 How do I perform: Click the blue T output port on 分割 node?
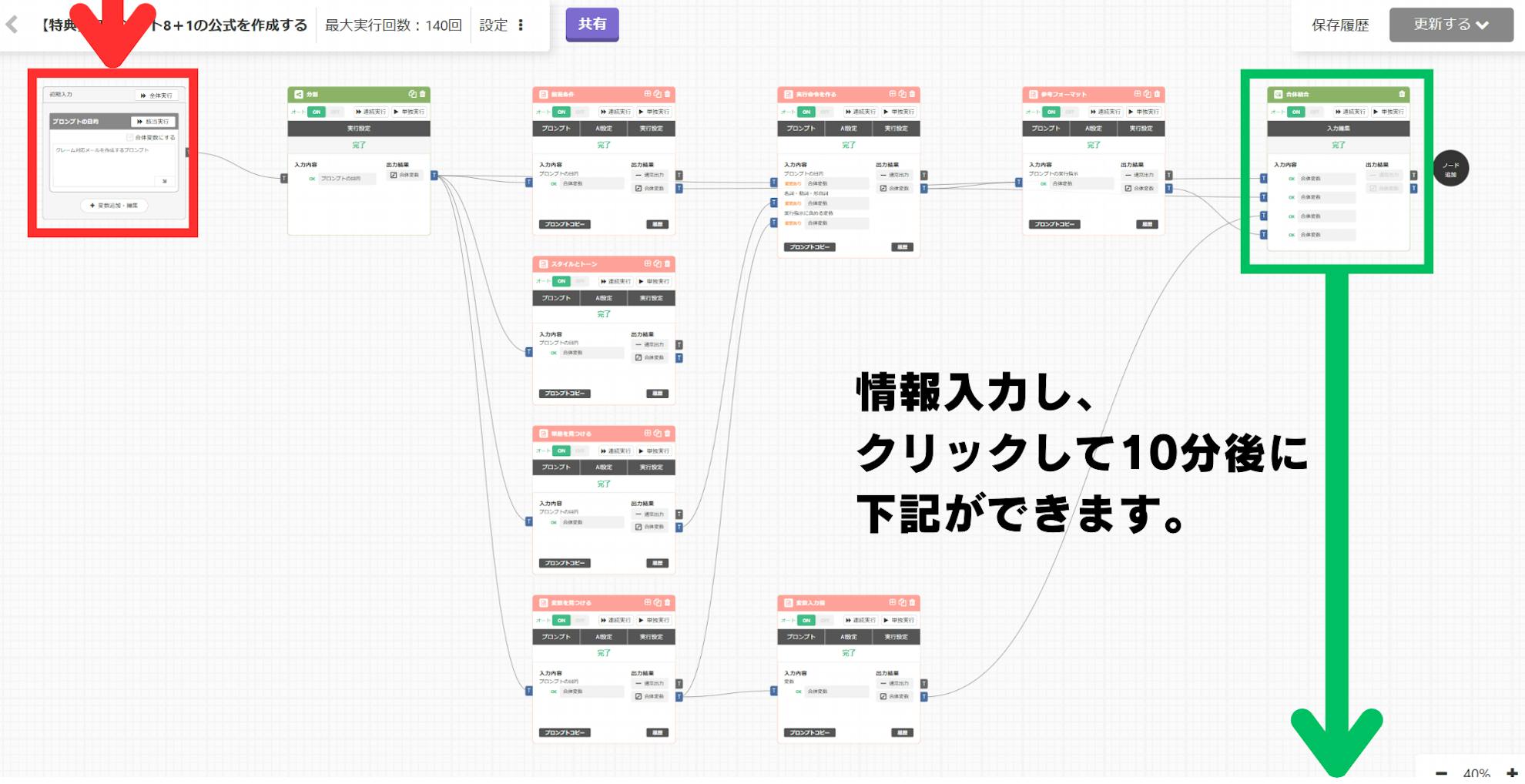(x=434, y=176)
